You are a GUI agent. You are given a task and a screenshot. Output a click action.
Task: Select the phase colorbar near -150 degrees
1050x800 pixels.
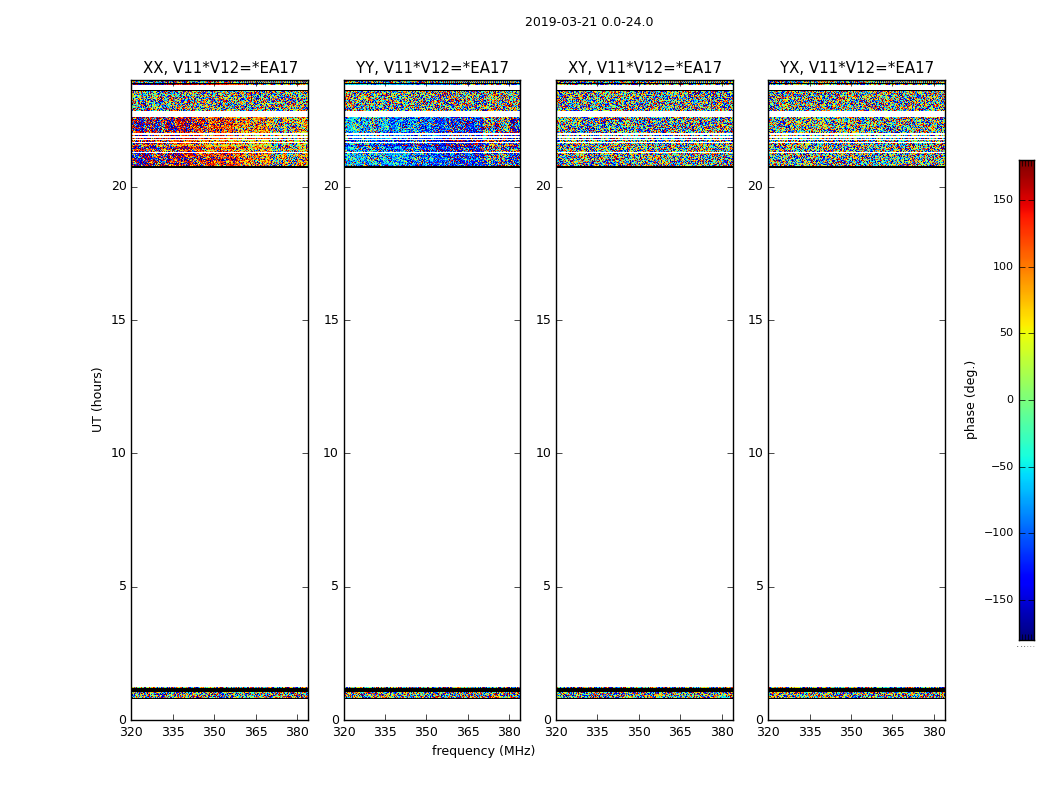(x=1027, y=599)
